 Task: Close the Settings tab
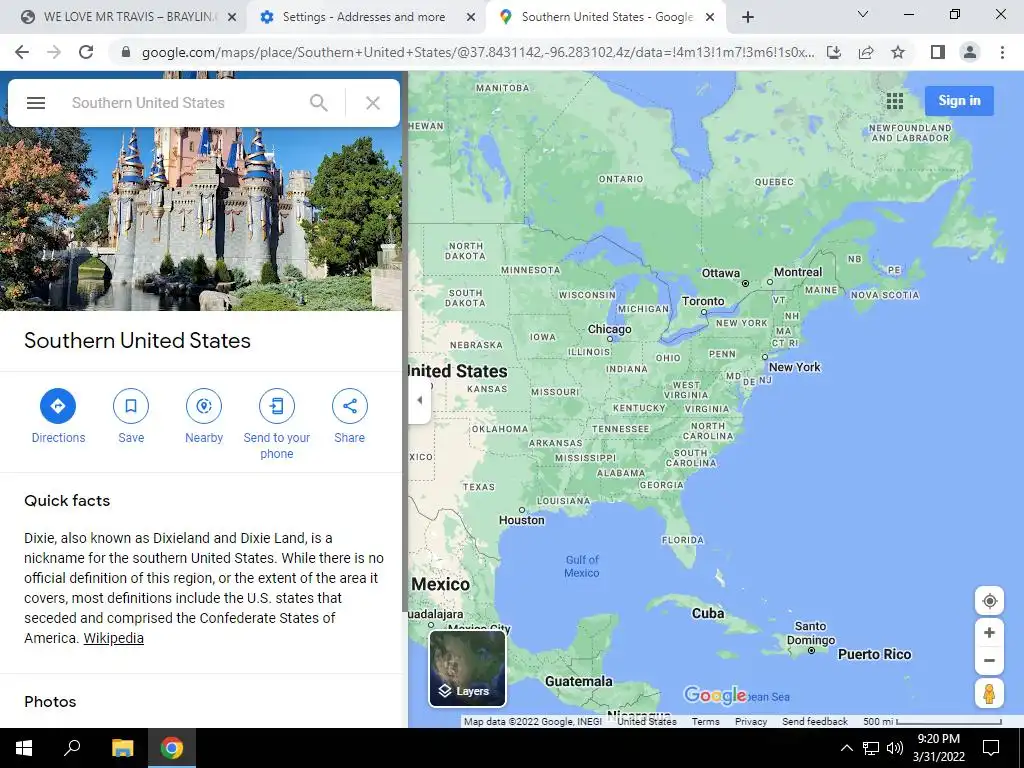pyautogui.click(x=471, y=18)
